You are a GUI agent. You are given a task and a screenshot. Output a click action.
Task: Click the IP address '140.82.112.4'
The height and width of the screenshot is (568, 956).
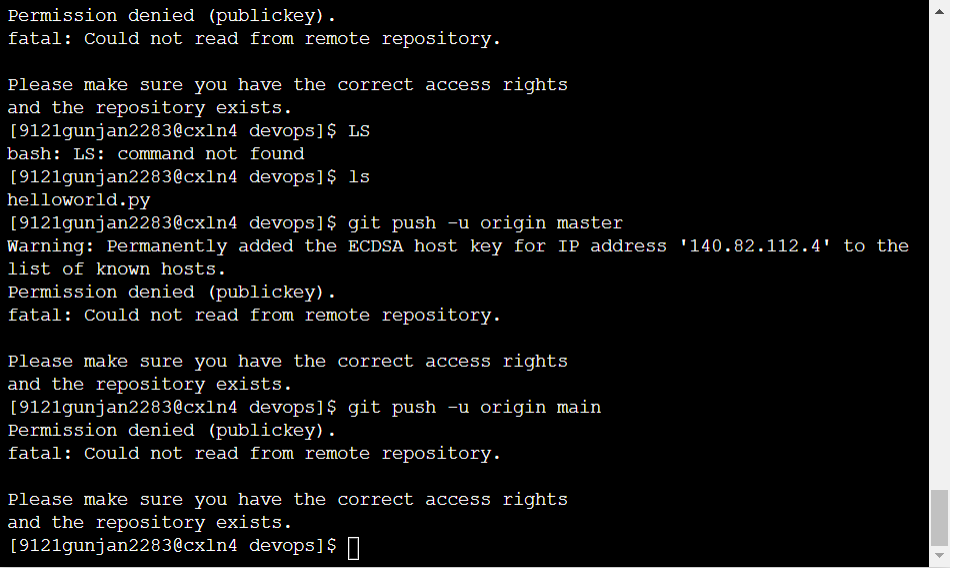tap(755, 246)
